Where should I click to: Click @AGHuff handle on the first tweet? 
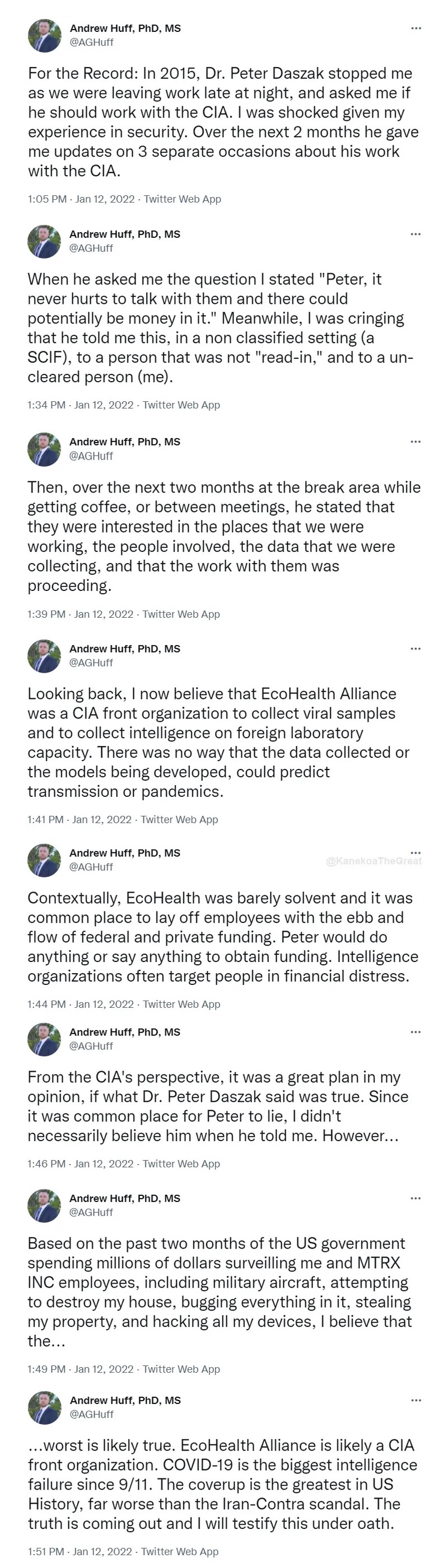(x=92, y=42)
